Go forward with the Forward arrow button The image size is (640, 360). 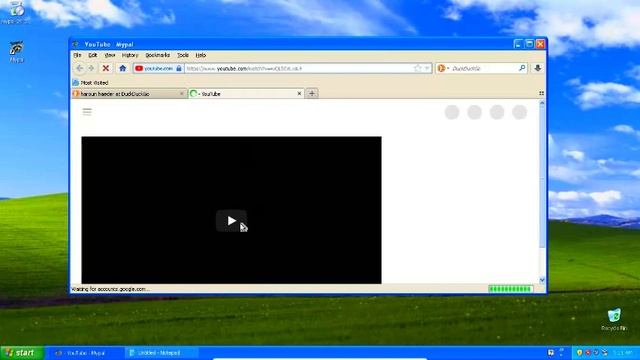click(91, 69)
